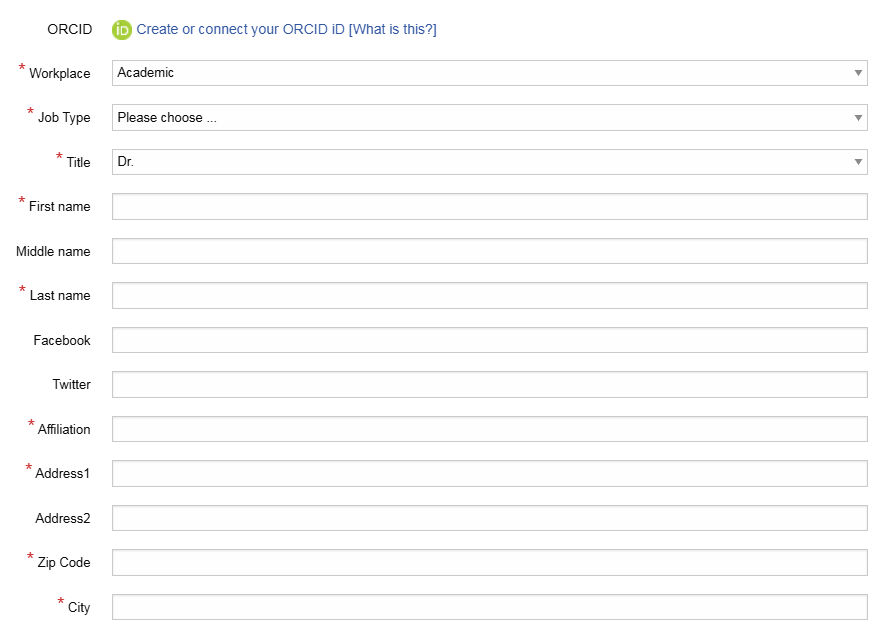Open the Workplace dropdown
Image resolution: width=896 pixels, height=636 pixels.
click(x=480, y=73)
